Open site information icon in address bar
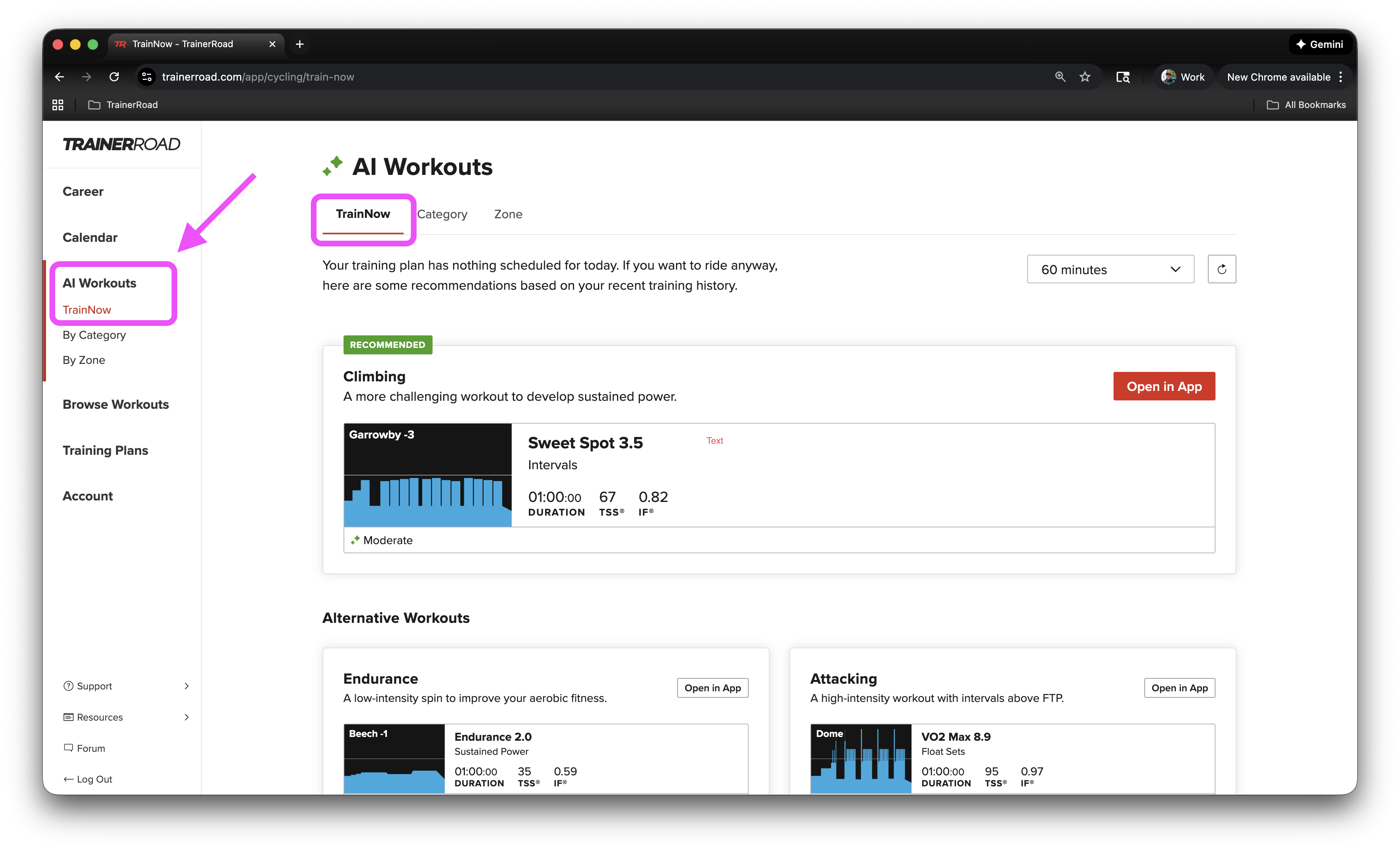The height and width of the screenshot is (851, 1400). pos(146,77)
